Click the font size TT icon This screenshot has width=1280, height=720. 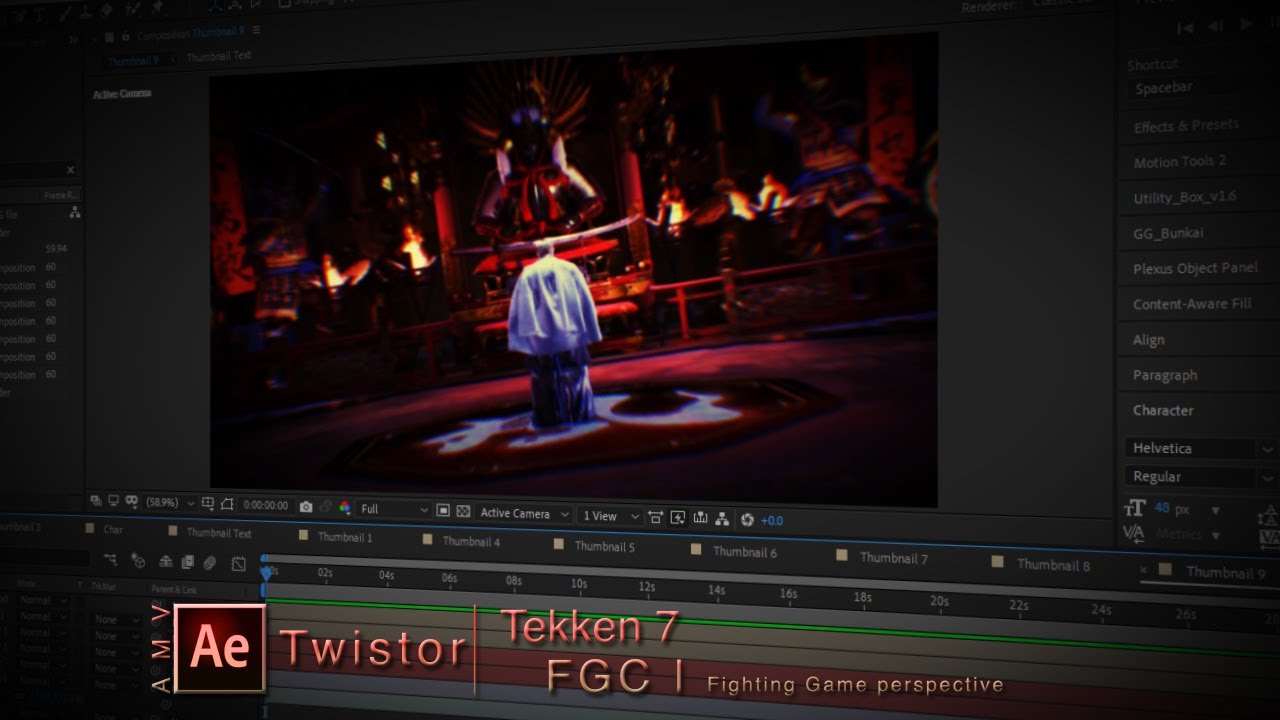click(x=1134, y=508)
